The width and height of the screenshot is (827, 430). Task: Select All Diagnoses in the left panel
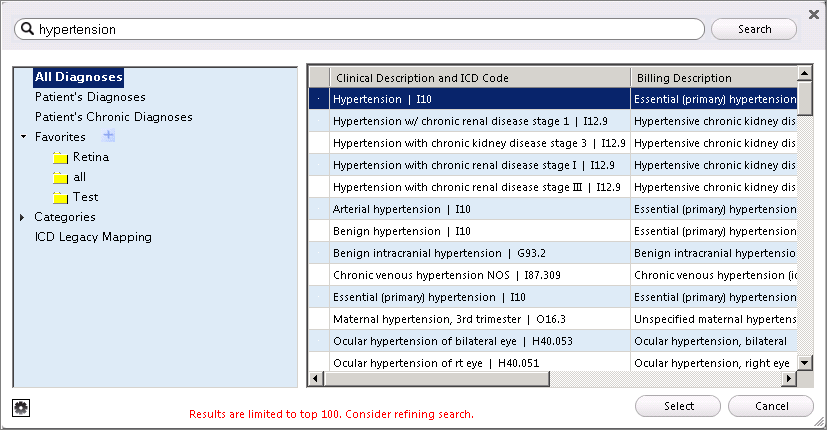[78, 77]
